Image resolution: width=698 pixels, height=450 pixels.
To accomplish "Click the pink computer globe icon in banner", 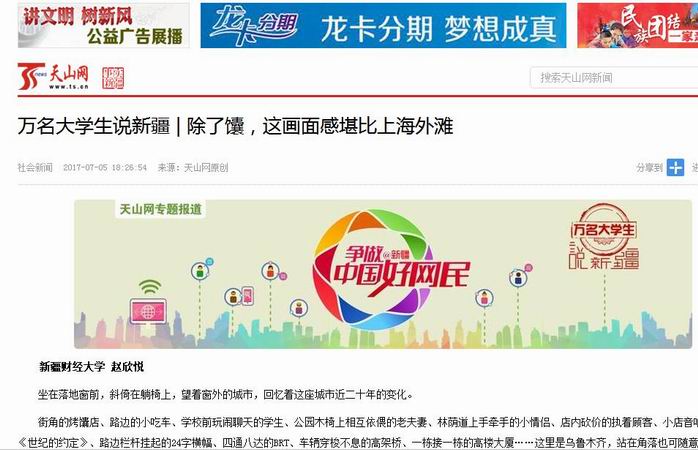I will 148,312.
